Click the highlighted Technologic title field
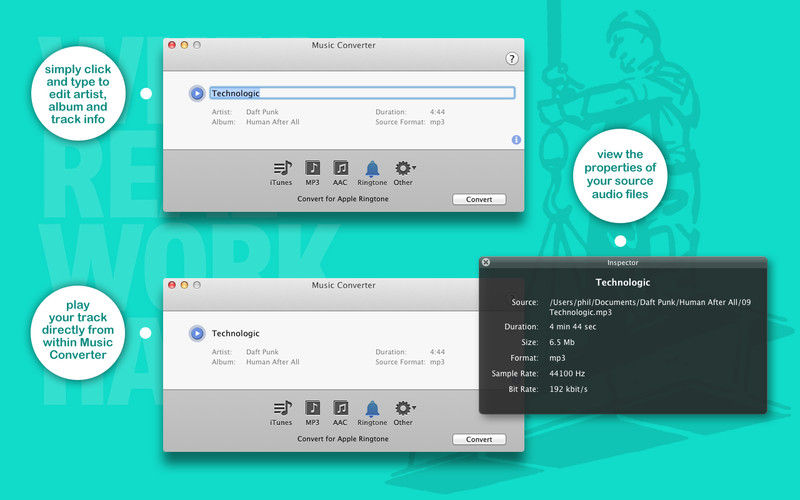This screenshot has width=800, height=500. pos(360,93)
